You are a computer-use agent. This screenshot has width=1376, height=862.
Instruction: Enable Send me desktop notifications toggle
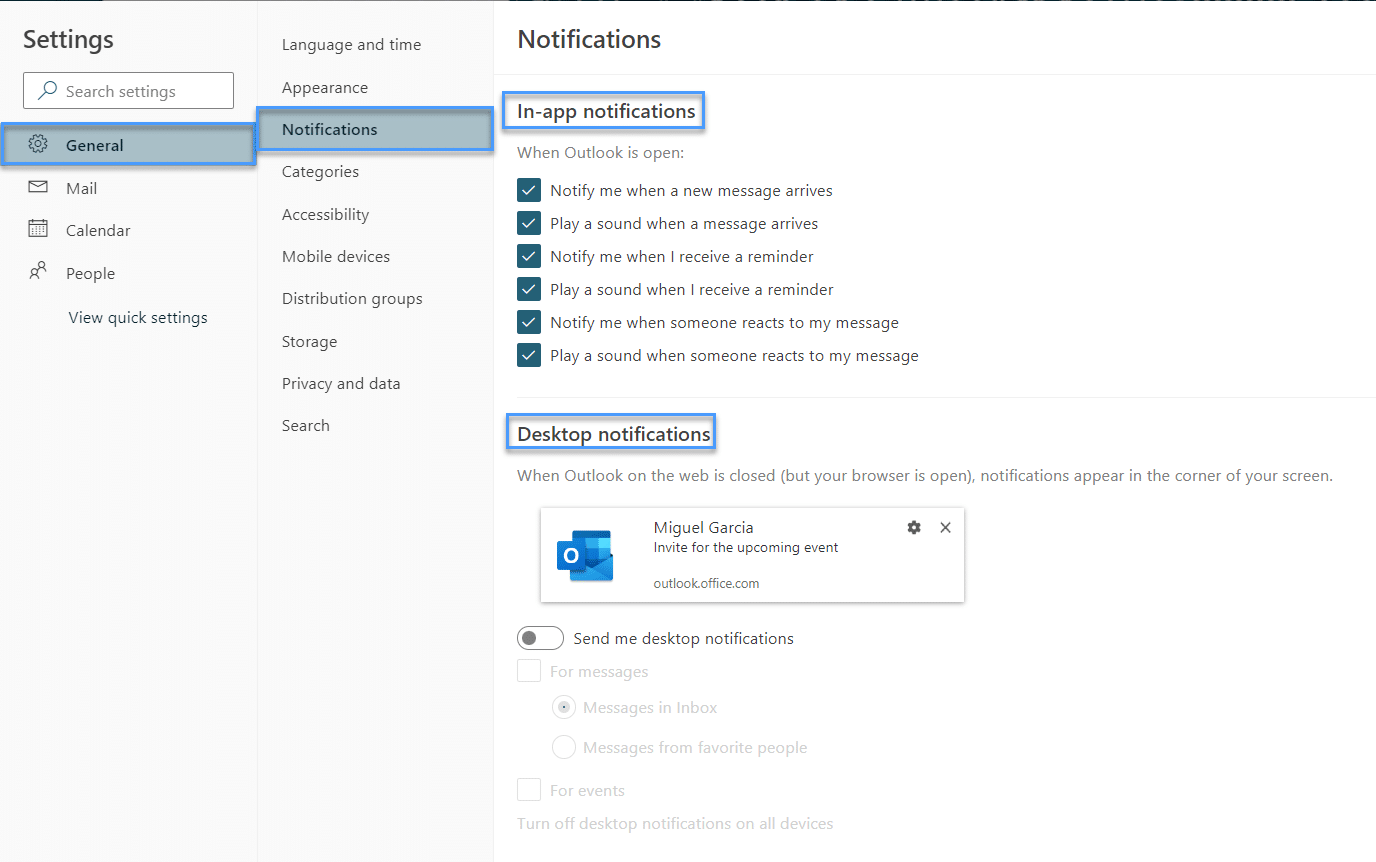pos(540,637)
